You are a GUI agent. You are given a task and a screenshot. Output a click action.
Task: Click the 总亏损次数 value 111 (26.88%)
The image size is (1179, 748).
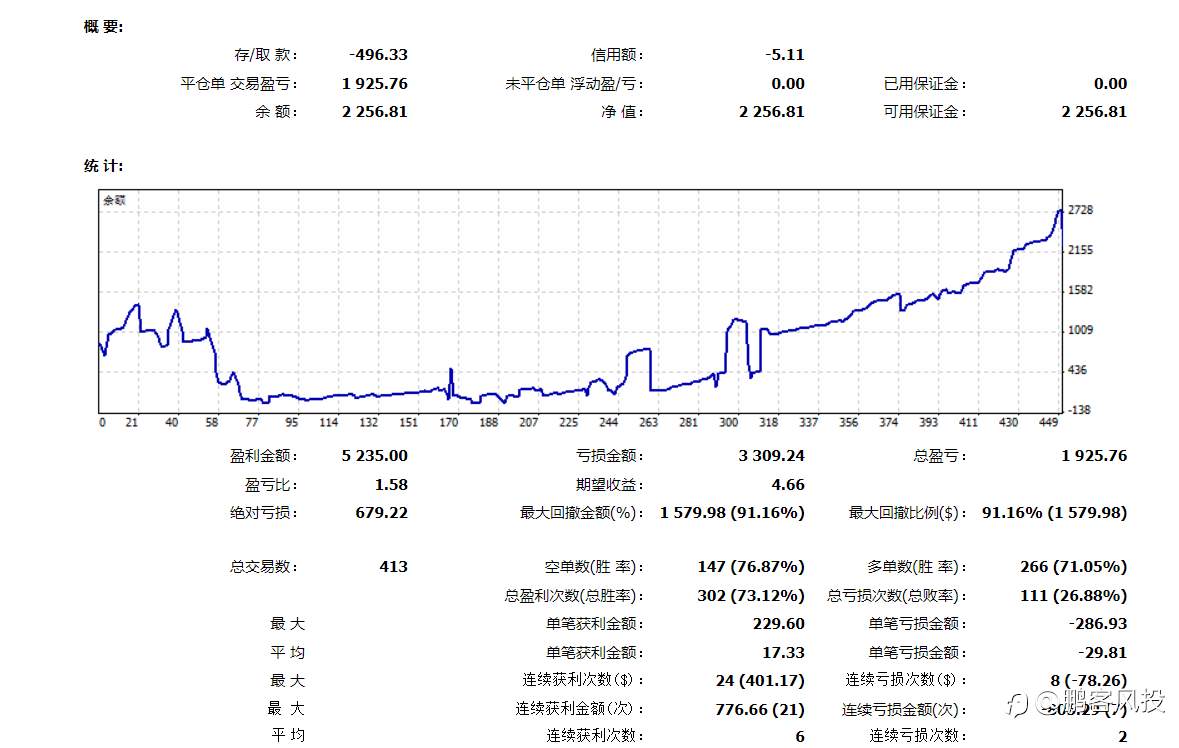[1074, 596]
